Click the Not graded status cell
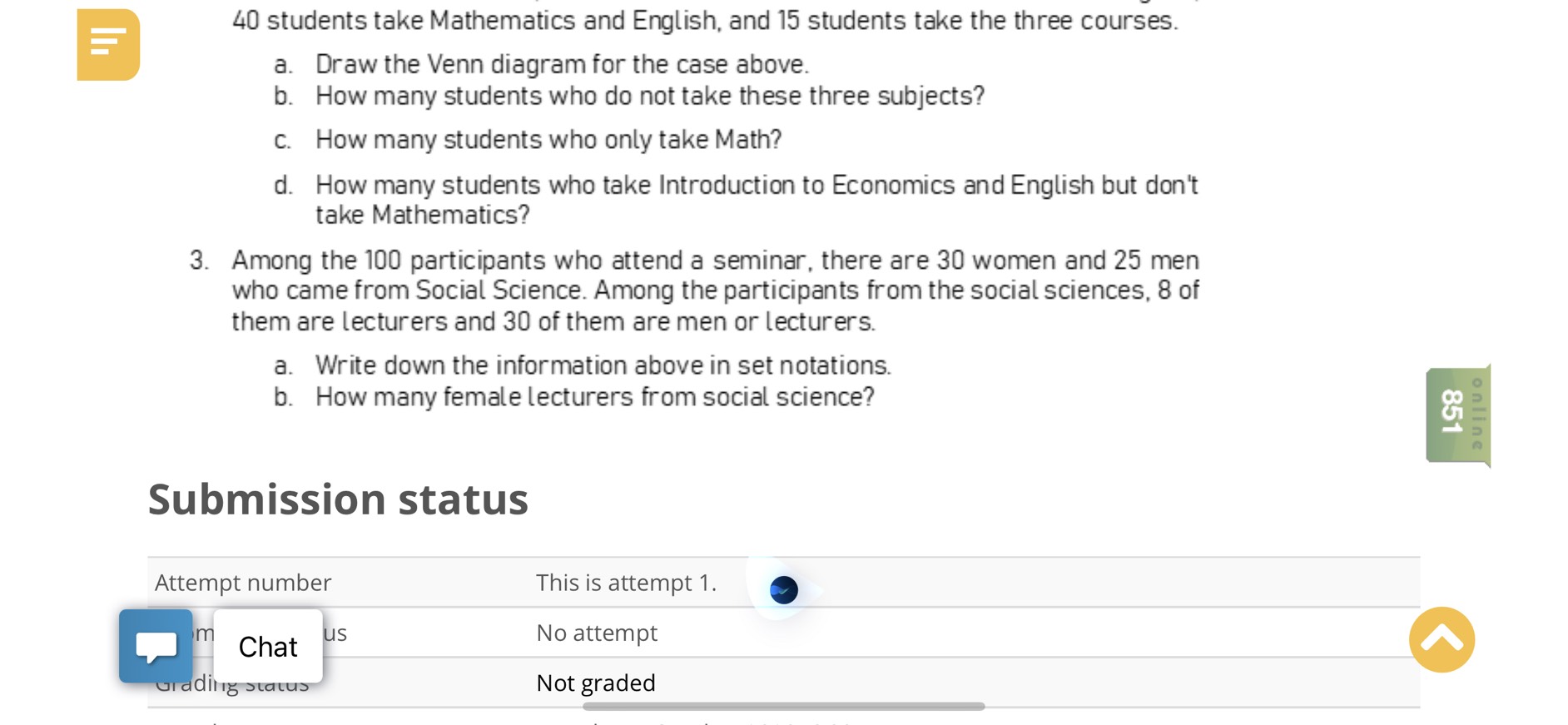The height and width of the screenshot is (725, 1568). [596, 683]
